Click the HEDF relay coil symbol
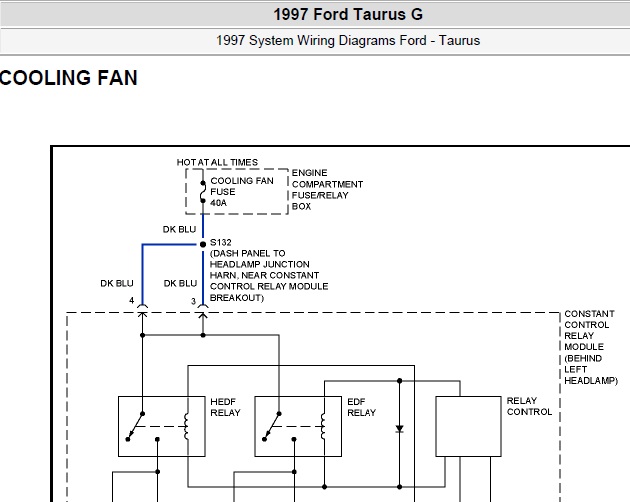Screen dimensions: 630x502 coord(186,426)
